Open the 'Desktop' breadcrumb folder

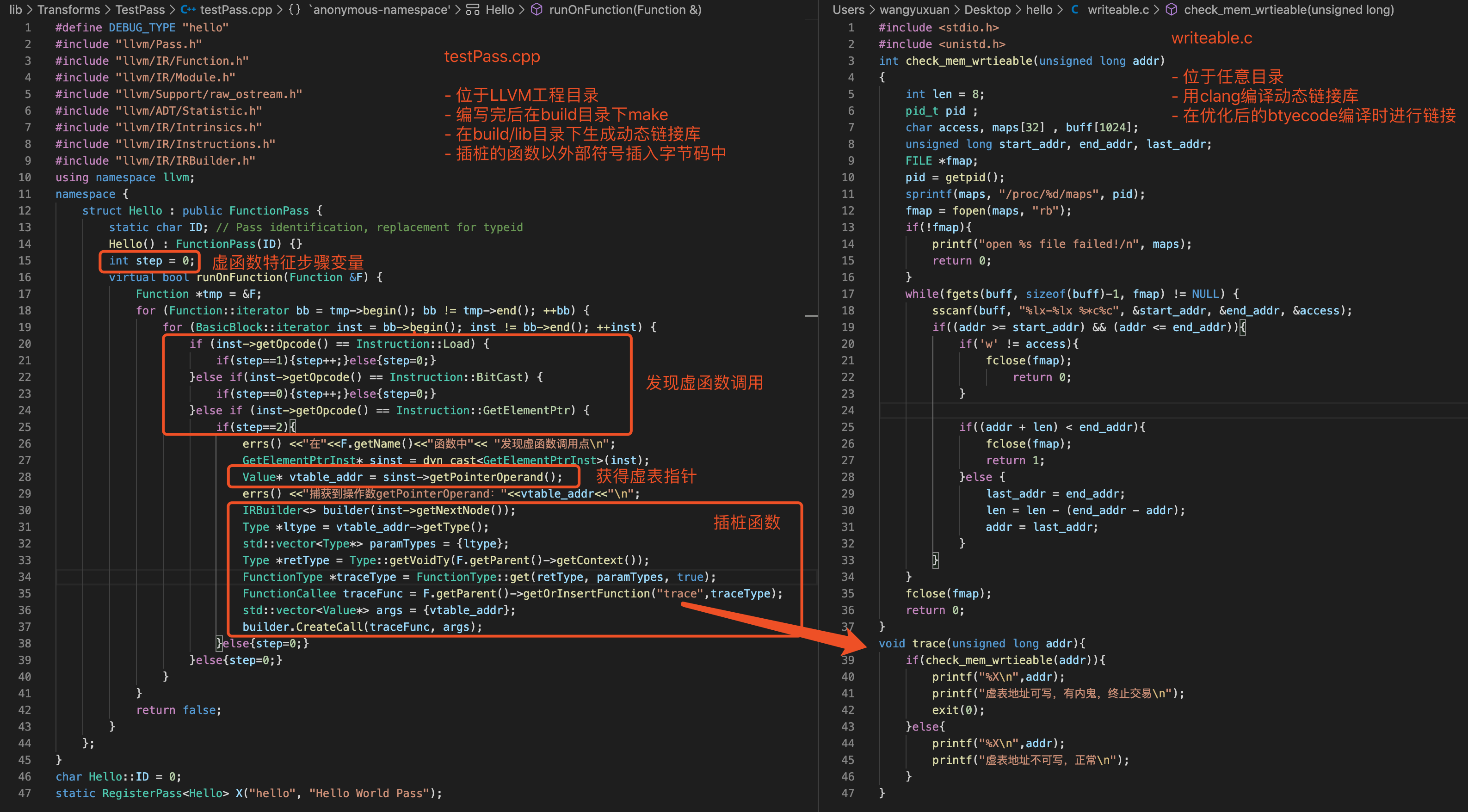pyautogui.click(x=987, y=10)
